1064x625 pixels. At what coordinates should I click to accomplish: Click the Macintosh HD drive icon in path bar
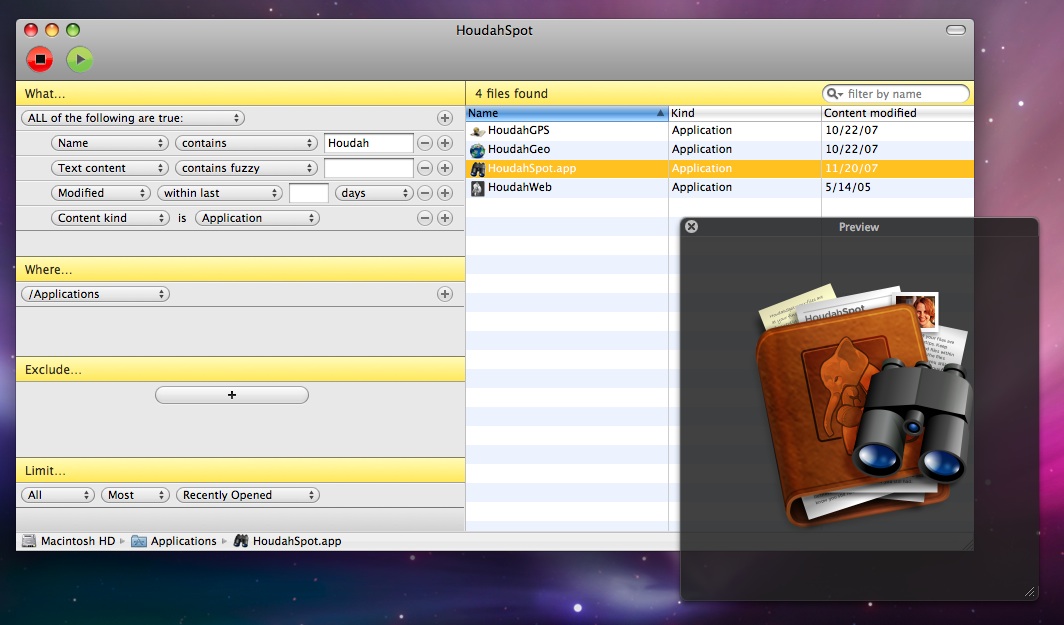28,541
